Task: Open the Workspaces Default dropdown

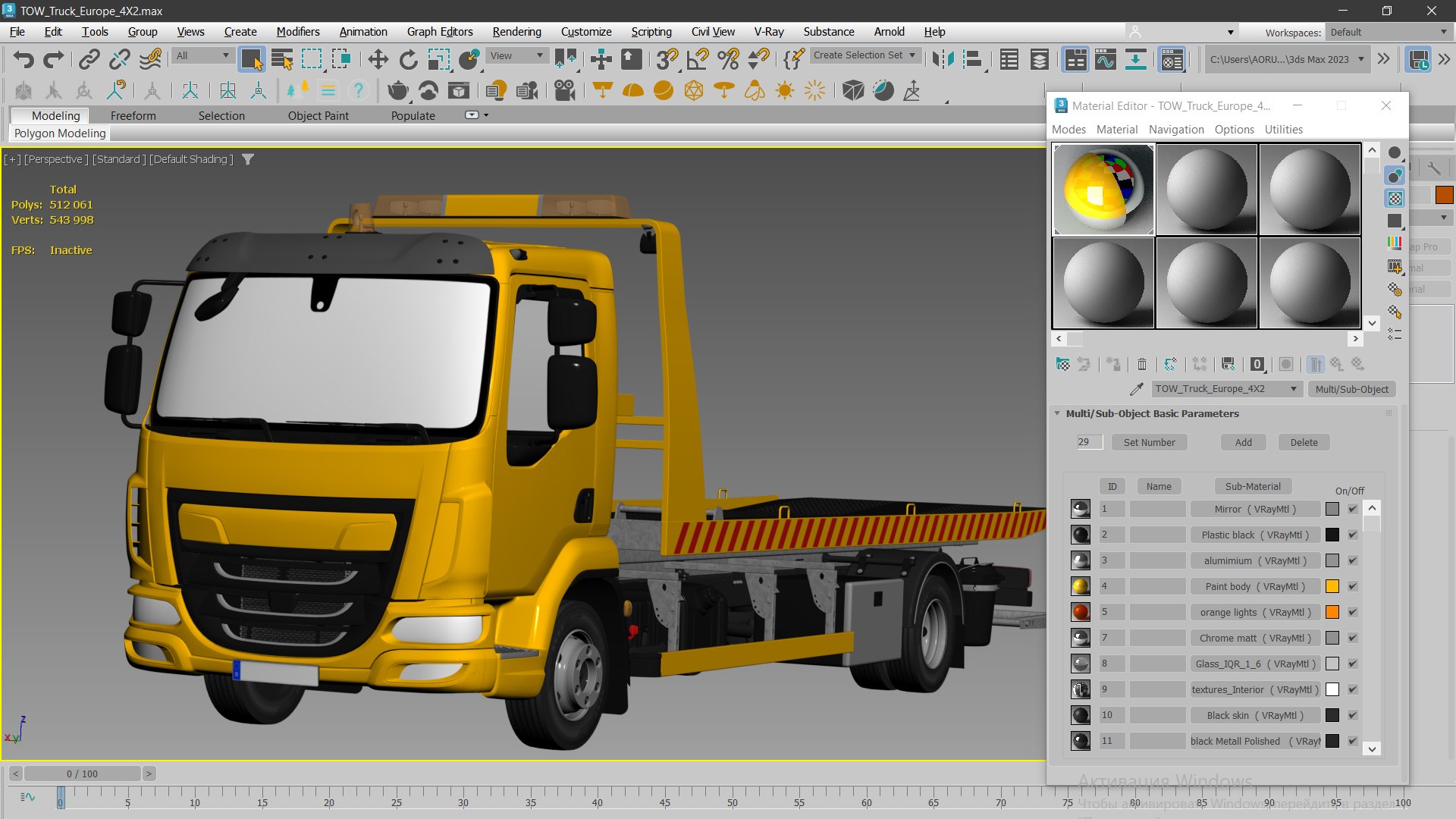Action: (x=1389, y=32)
